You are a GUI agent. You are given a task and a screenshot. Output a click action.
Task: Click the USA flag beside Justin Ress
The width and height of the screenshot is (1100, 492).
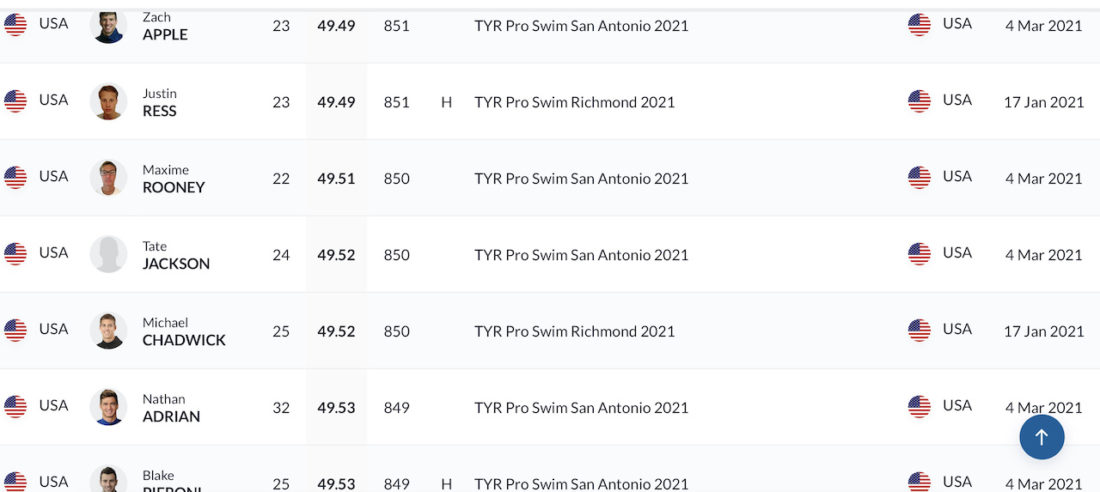click(15, 101)
